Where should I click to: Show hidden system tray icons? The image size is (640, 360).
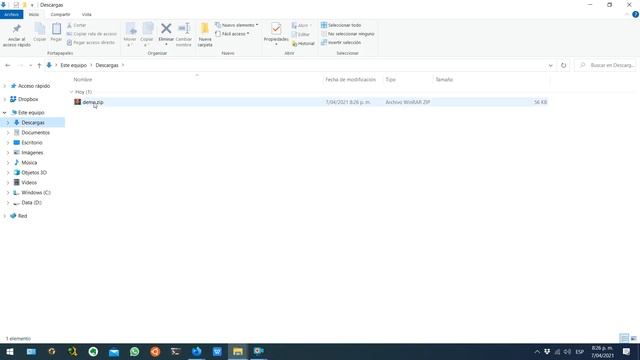[x=537, y=351]
